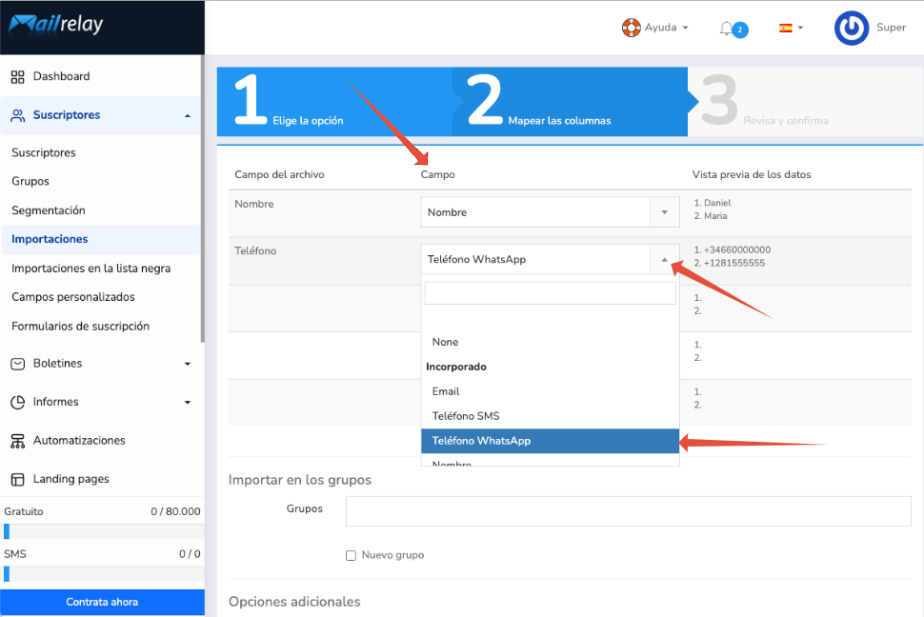The image size is (924, 617).
Task: Click the Ayuda lifebuoy icon
Action: 631,28
